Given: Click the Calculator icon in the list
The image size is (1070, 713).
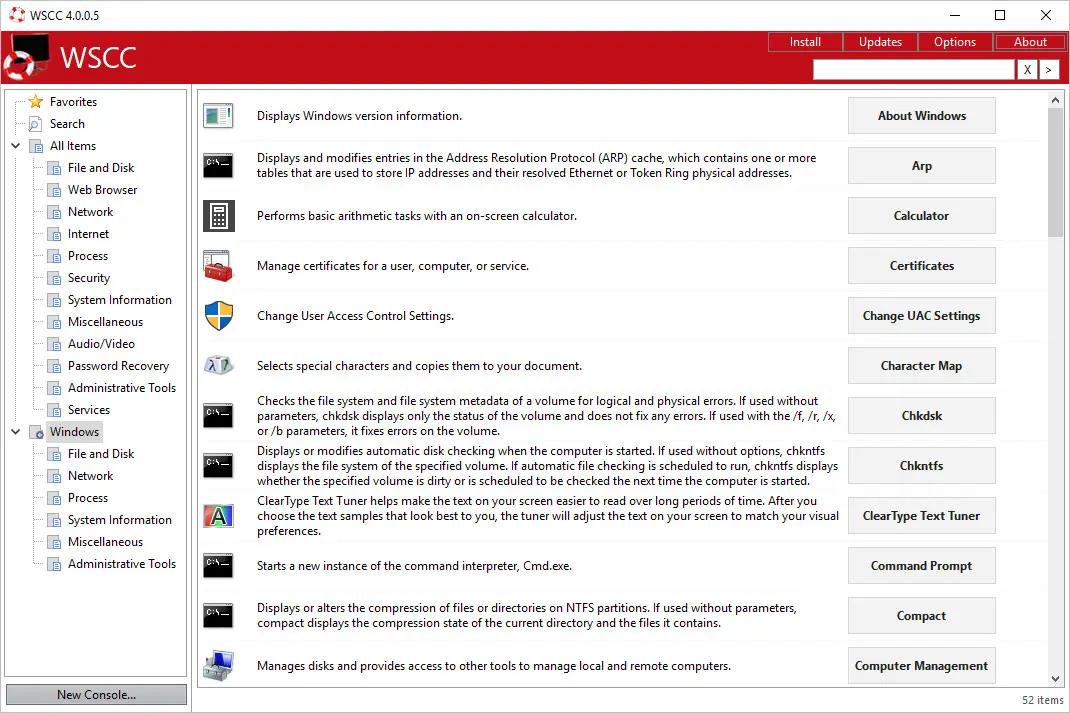Looking at the screenshot, I should [x=218, y=216].
